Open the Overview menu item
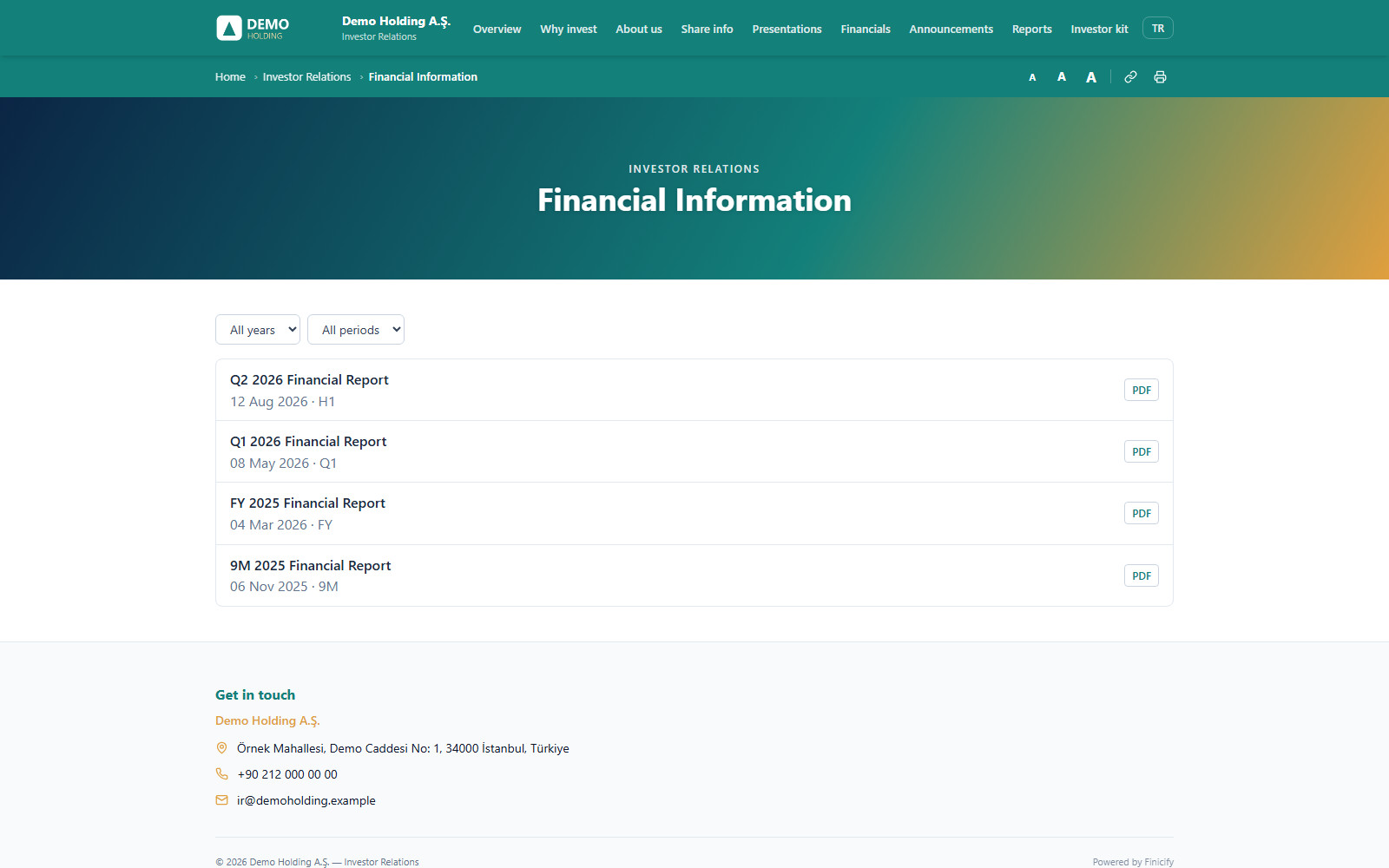Screen dimensions: 1389x868 (497, 29)
